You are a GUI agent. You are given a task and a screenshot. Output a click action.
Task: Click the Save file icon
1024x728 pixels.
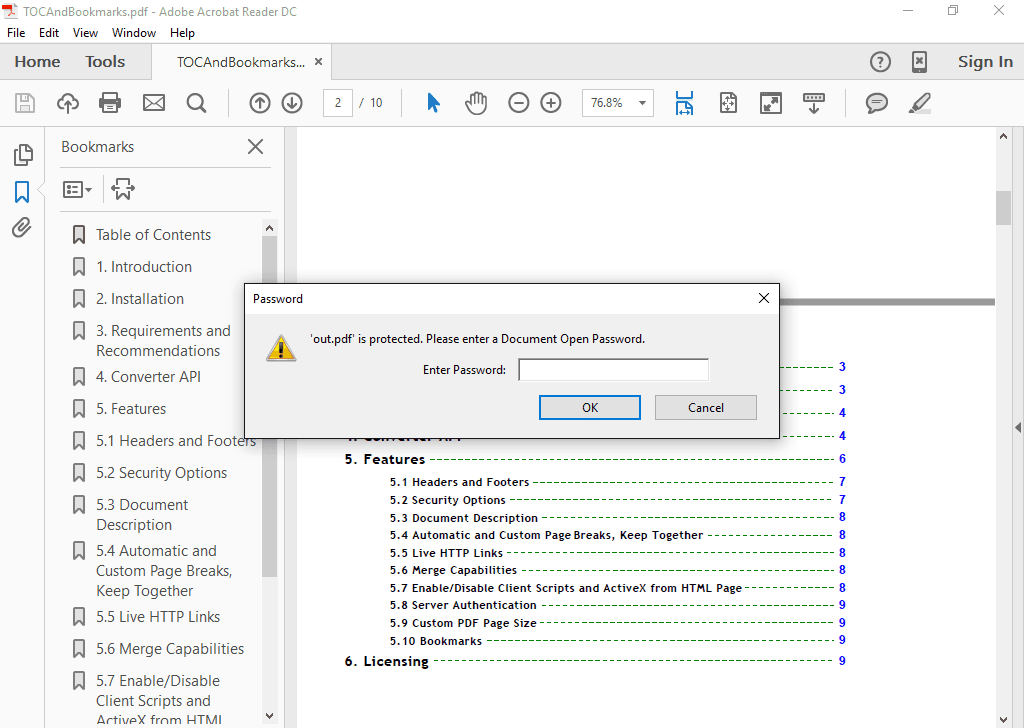(25, 103)
